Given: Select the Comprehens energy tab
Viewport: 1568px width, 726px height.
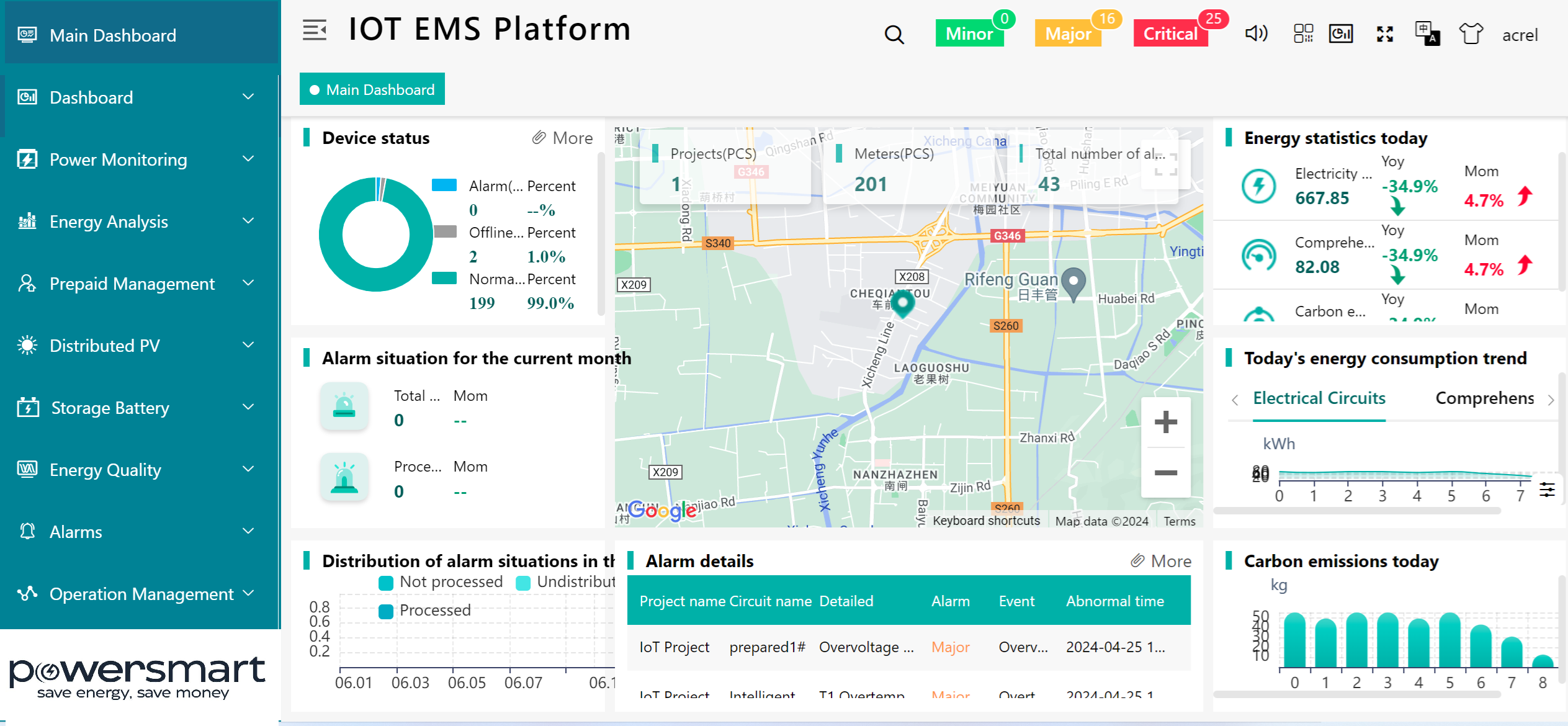Looking at the screenshot, I should click(1484, 398).
